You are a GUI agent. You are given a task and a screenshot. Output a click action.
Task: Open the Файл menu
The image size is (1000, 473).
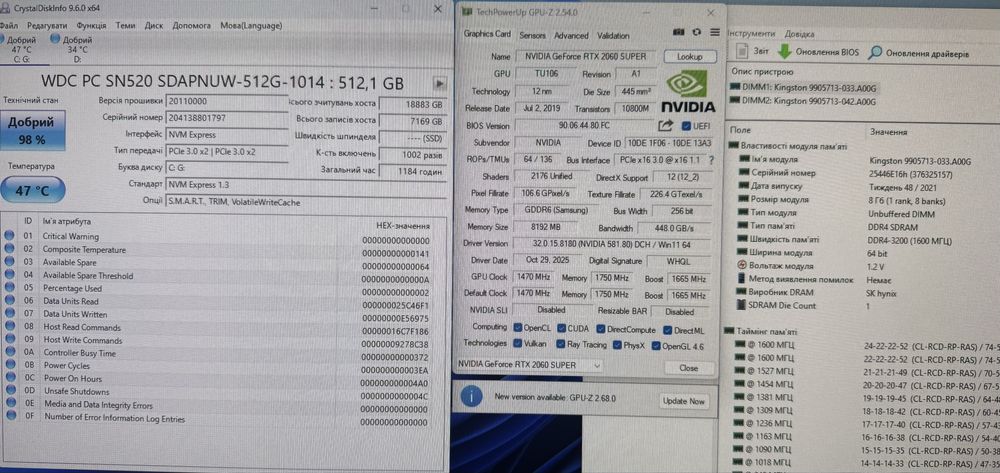coord(8,25)
